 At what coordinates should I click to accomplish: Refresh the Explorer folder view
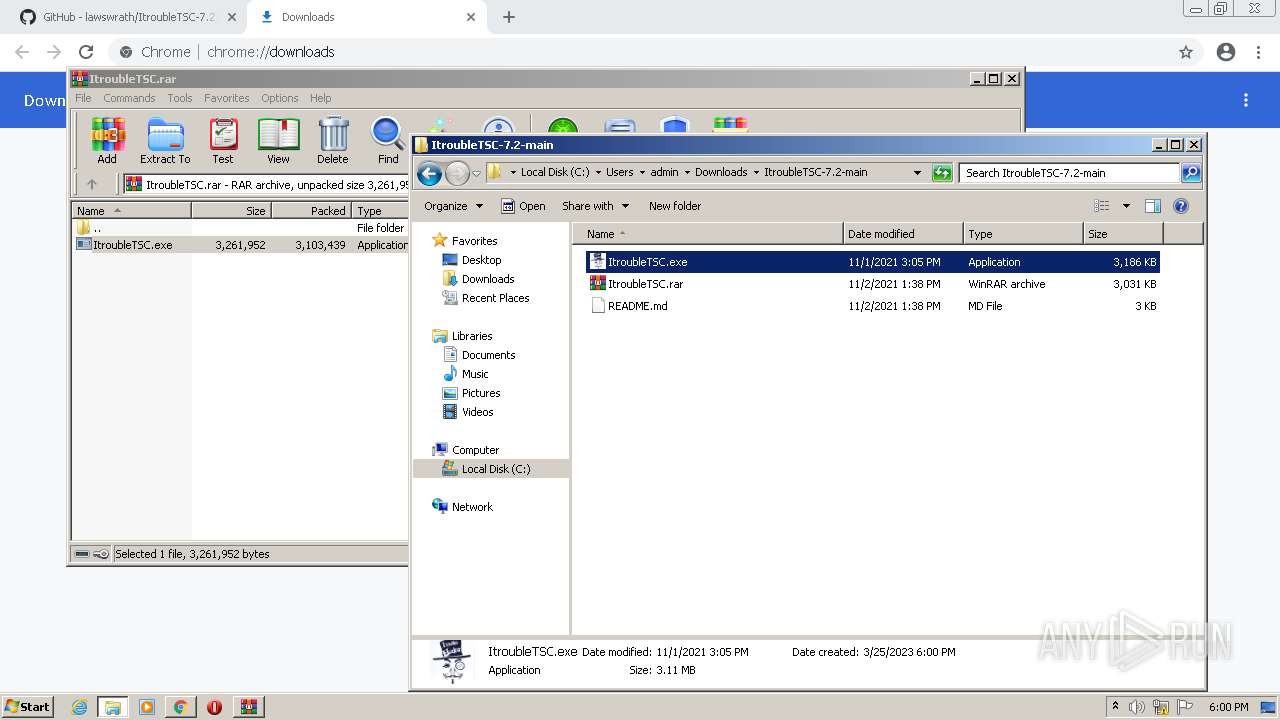coord(942,173)
